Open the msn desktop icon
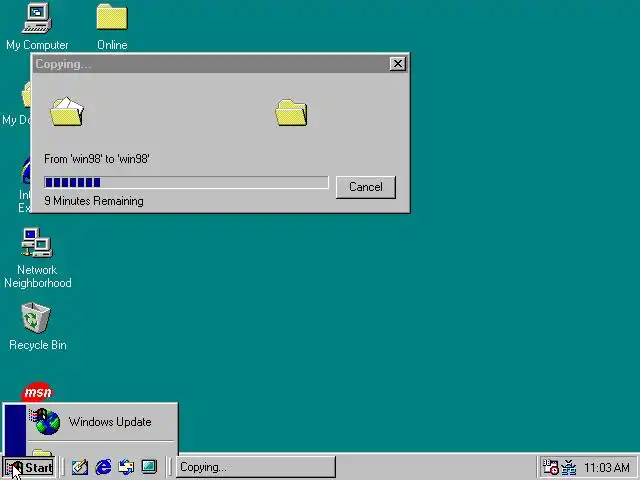Screen dimensions: 640x480 [37, 392]
